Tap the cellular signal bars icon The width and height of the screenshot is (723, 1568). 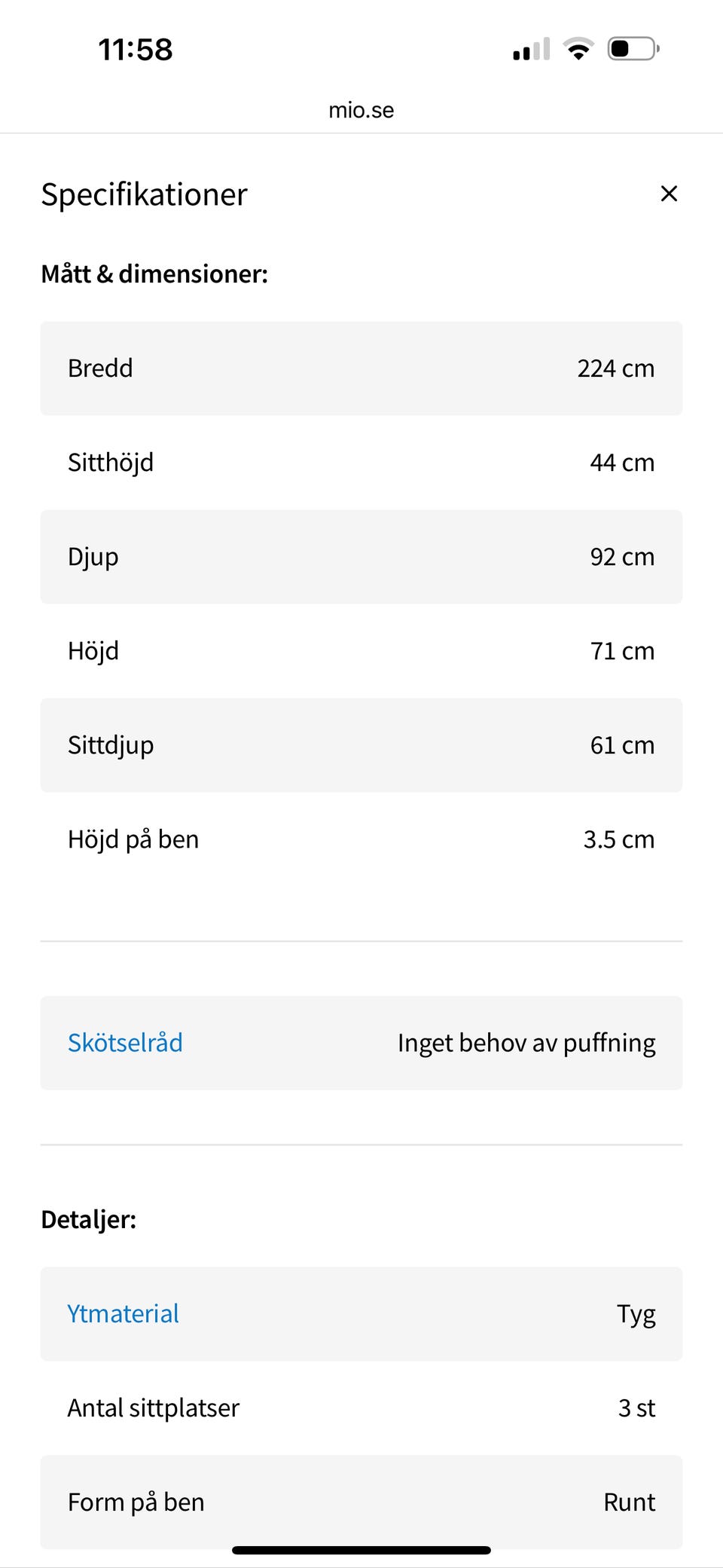tap(531, 50)
